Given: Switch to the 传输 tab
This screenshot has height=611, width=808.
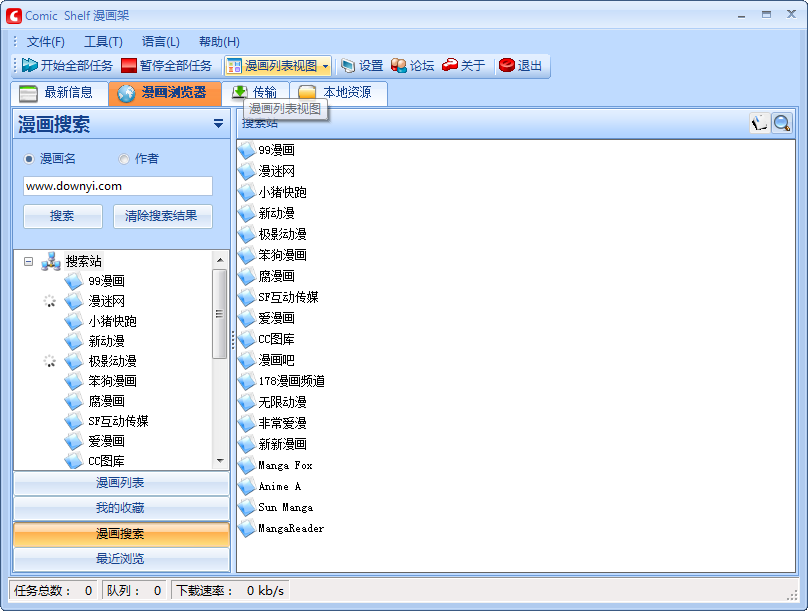Looking at the screenshot, I should pyautogui.click(x=255, y=93).
